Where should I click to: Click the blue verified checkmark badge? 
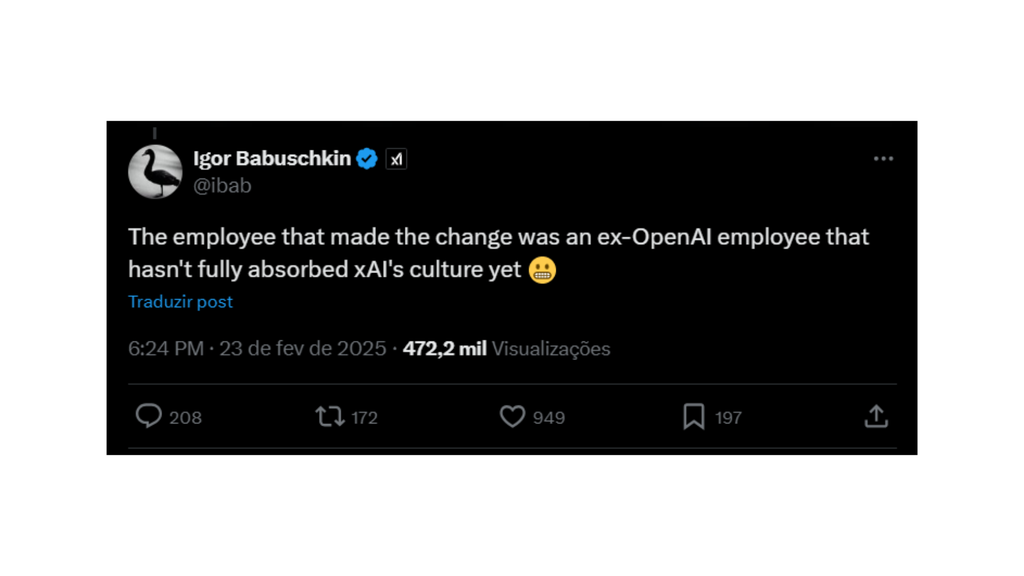(367, 159)
